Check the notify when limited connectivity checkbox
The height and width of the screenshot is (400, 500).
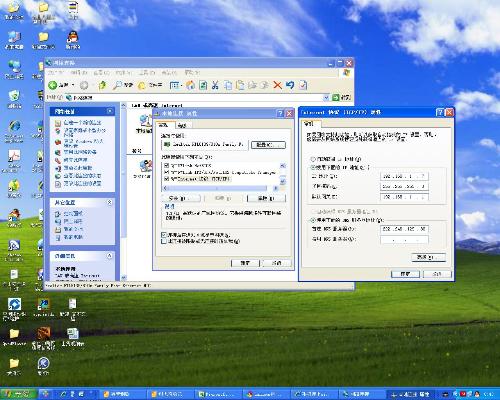[164, 241]
